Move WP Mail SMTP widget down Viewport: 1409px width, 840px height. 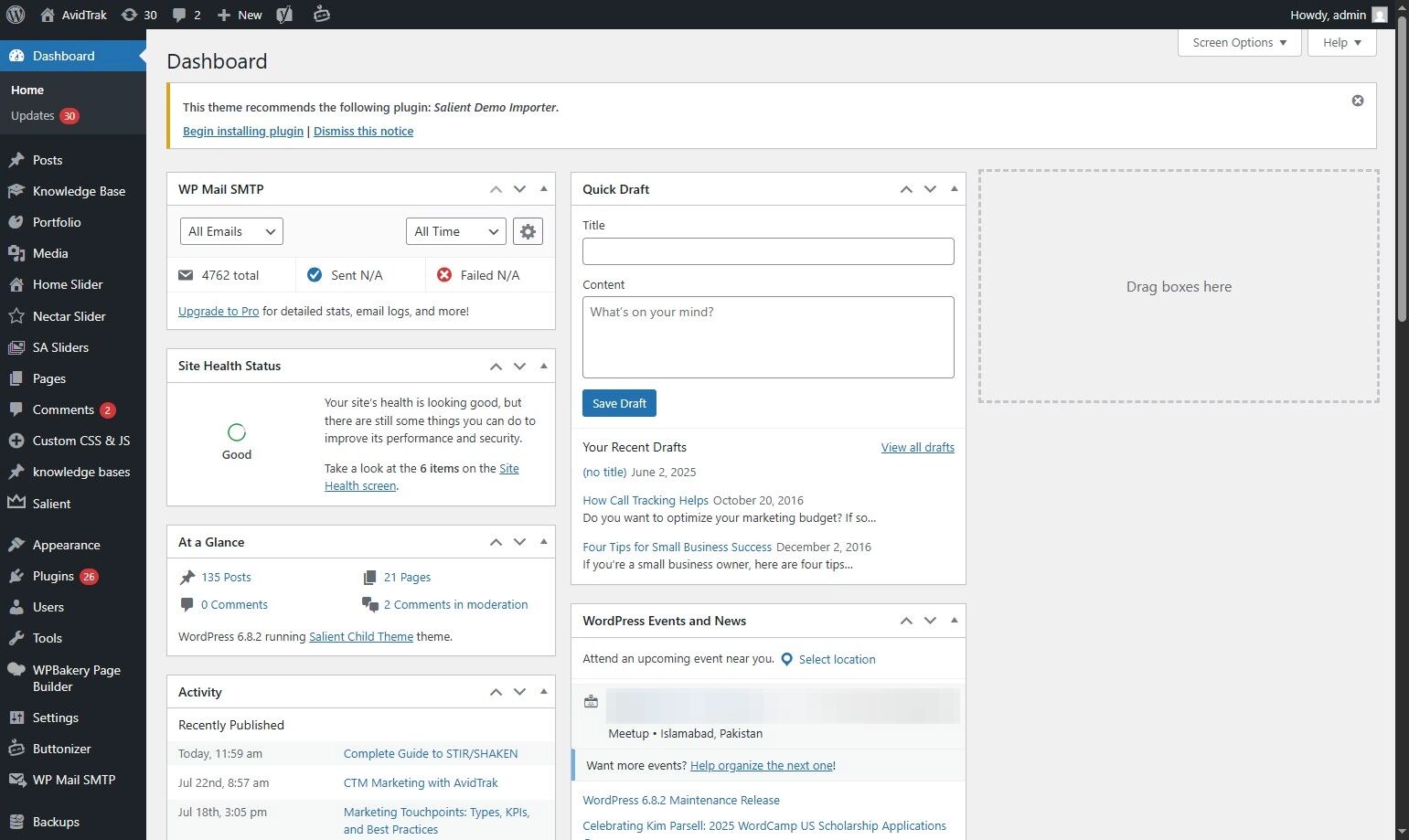(519, 189)
